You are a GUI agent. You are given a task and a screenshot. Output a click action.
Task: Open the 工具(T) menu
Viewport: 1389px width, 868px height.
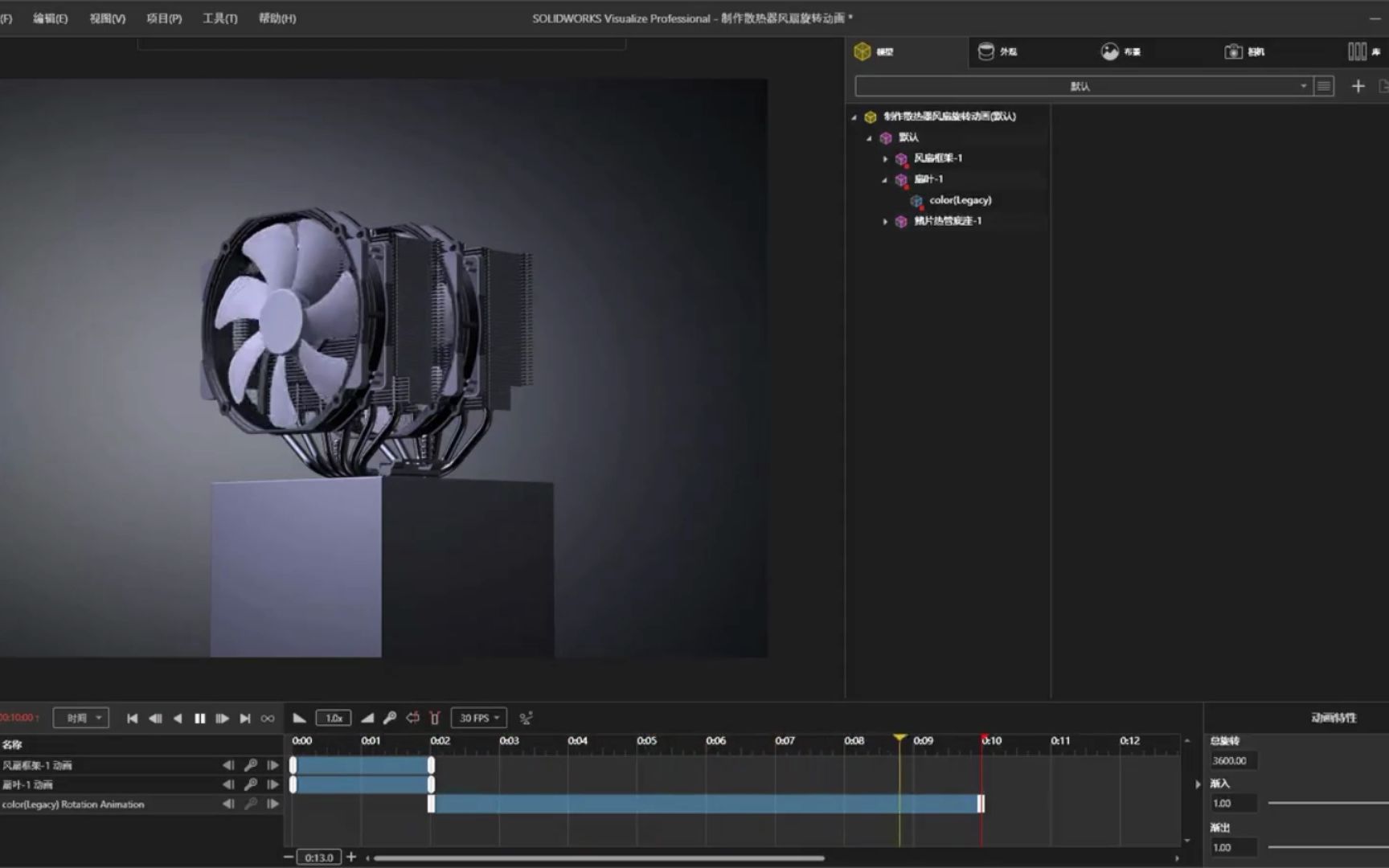pos(219,18)
